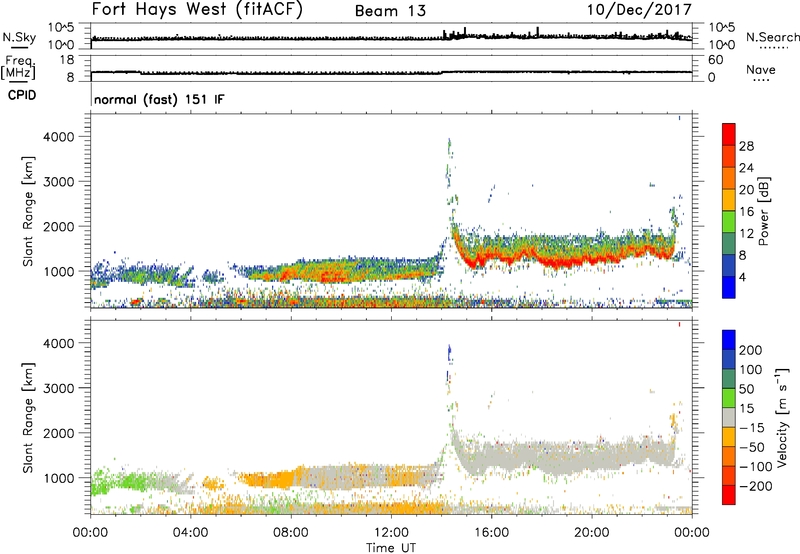Click the red bottom of Velocity color bar

[729, 495]
